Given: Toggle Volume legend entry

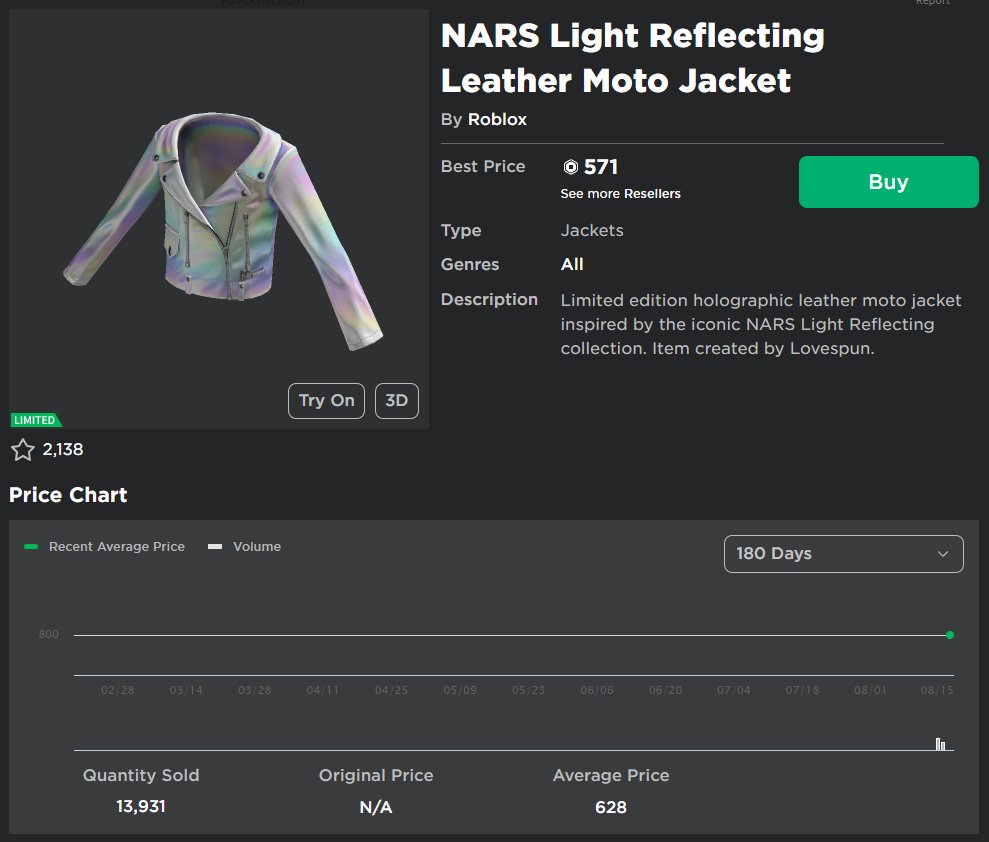Looking at the screenshot, I should click(x=245, y=547).
